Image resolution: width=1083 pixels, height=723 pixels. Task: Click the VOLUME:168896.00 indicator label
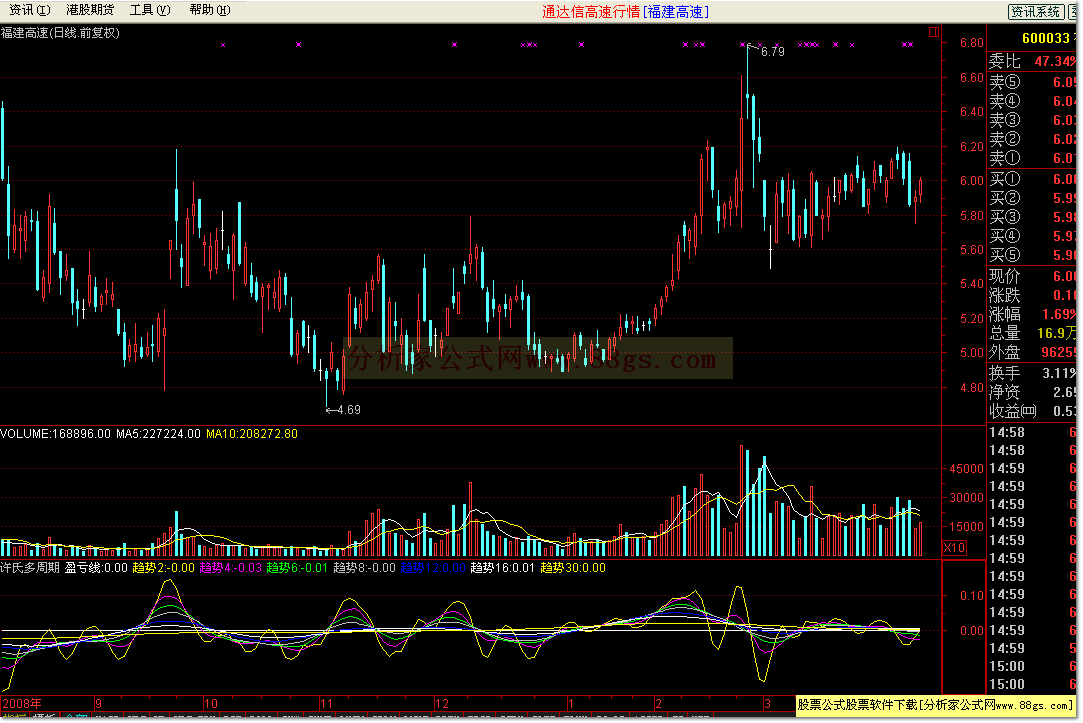(55, 434)
